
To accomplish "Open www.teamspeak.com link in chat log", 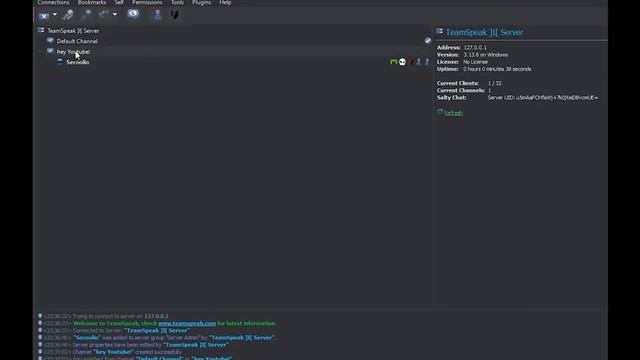I will 187,323.
